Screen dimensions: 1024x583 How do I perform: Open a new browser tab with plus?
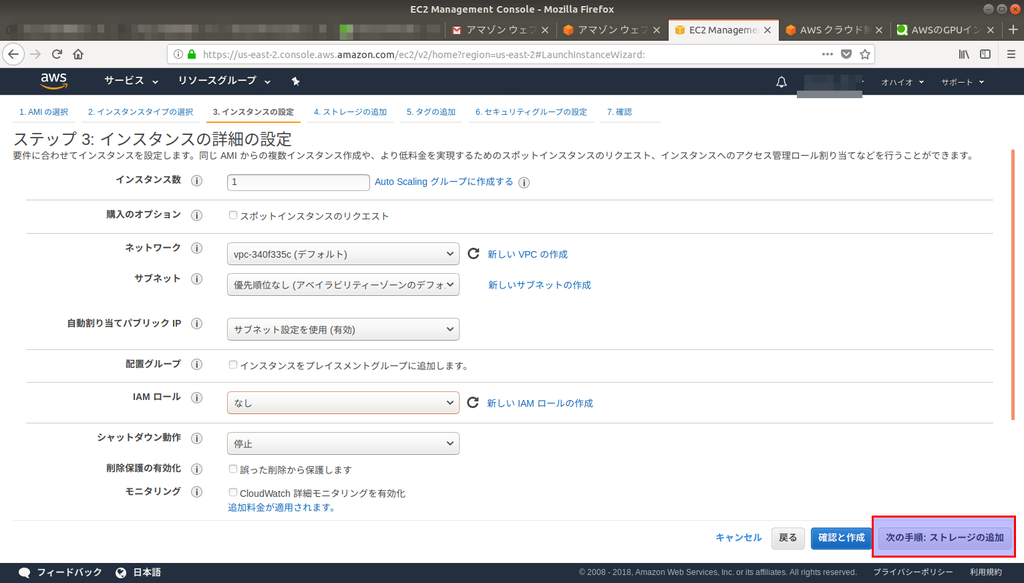(x=1013, y=29)
